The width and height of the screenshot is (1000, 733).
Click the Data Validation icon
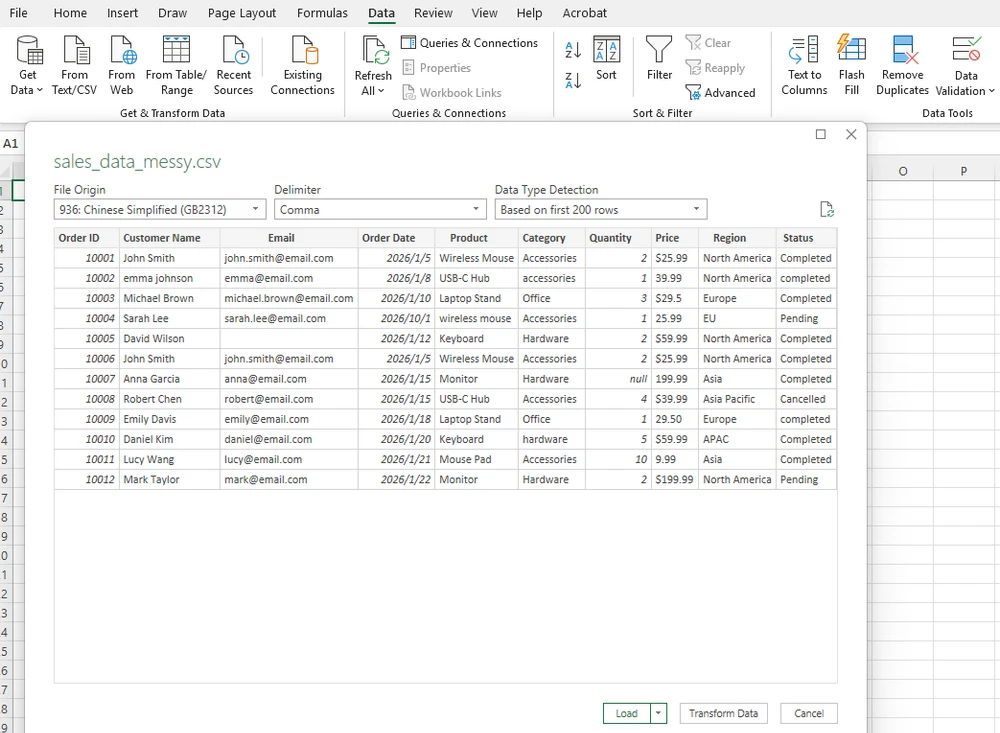point(966,51)
